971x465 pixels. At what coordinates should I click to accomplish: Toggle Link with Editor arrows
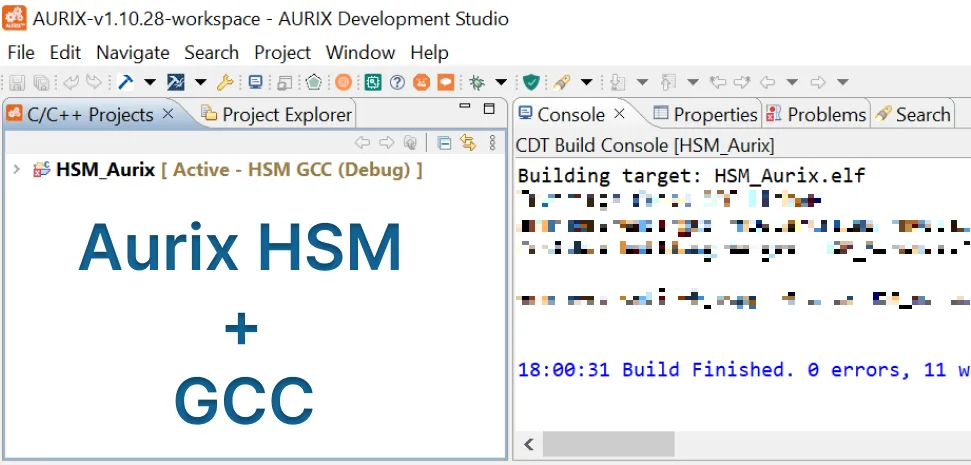click(468, 144)
